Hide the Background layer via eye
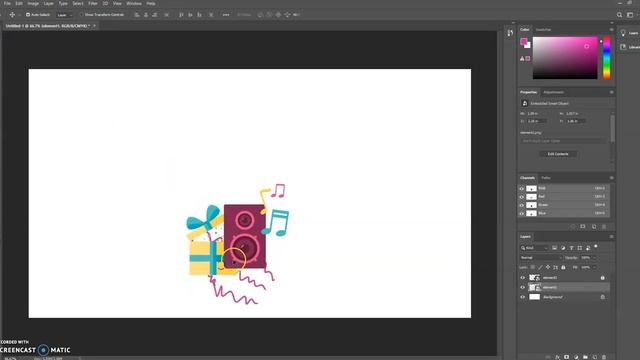This screenshot has width=640, height=360. pos(522,297)
